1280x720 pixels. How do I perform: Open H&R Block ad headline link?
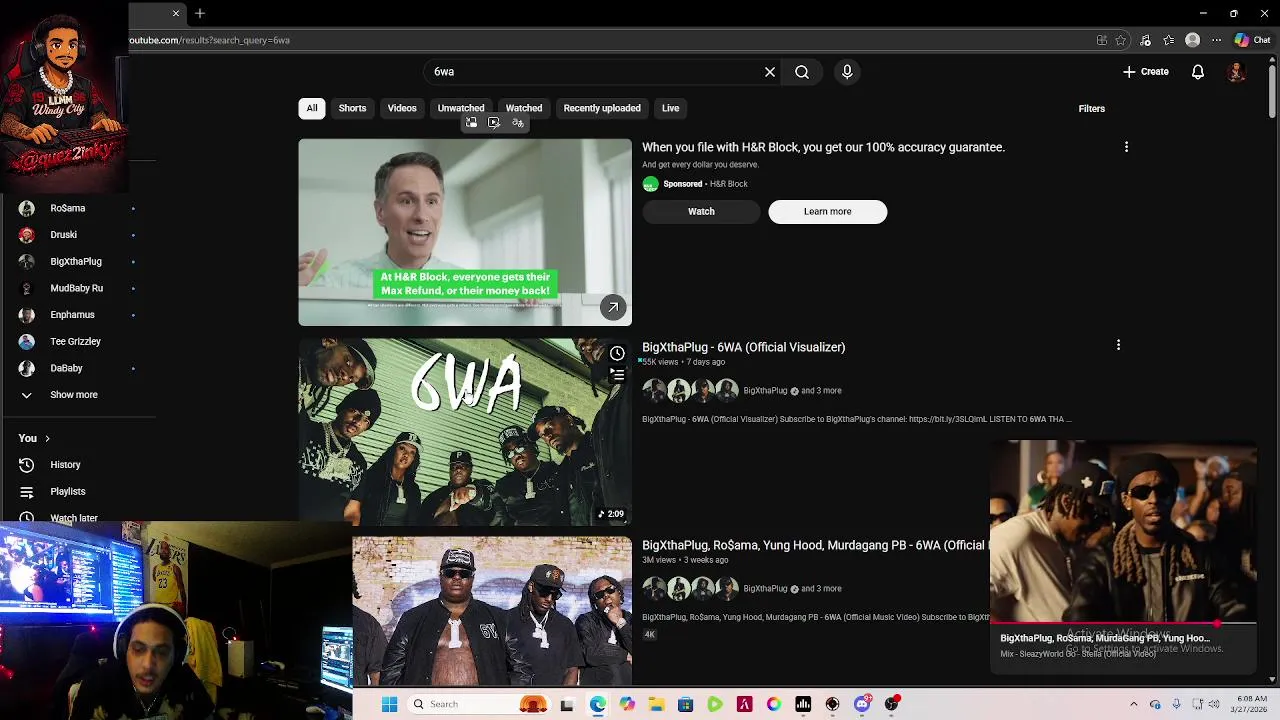click(x=823, y=147)
